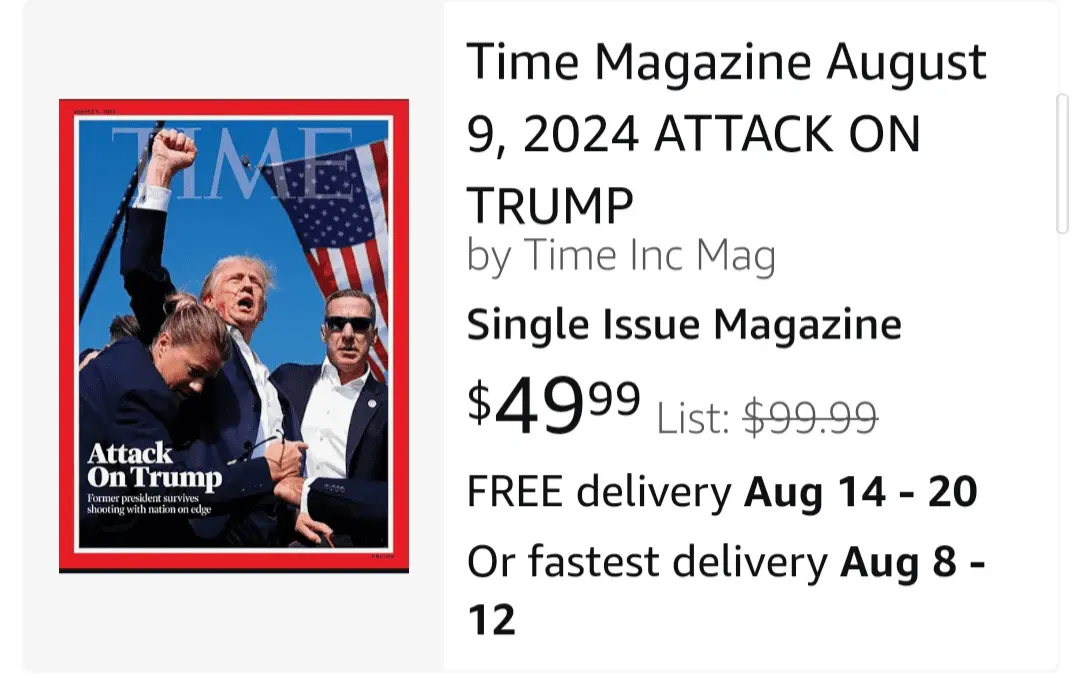This screenshot has height=675, width=1080.
Task: Click the "FREE delivery" text
Action: (x=599, y=492)
